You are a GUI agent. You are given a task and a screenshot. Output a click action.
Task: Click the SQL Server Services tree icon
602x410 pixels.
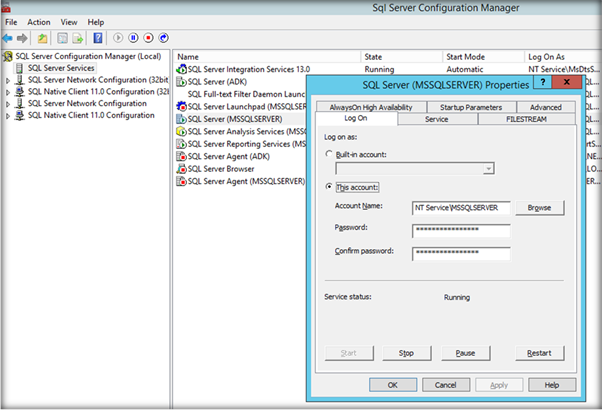point(19,68)
